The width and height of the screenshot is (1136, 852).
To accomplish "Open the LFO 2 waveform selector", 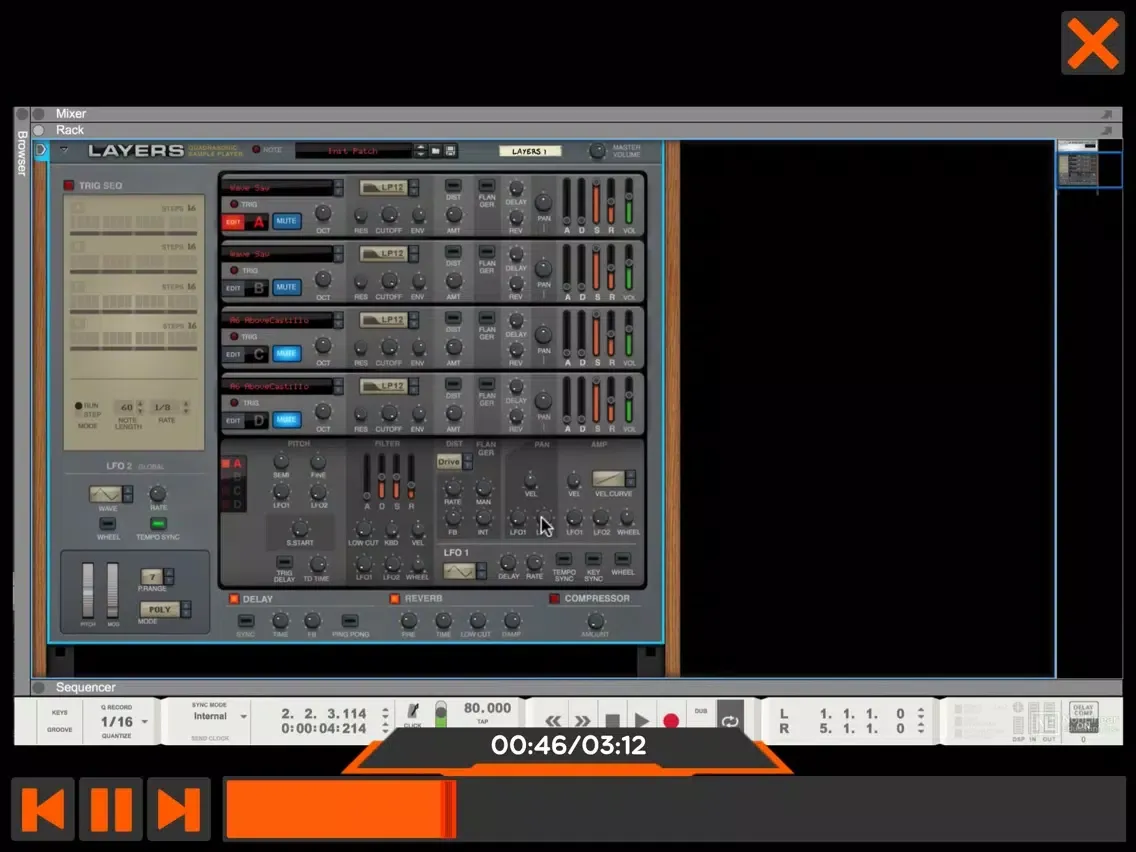I will point(111,494).
